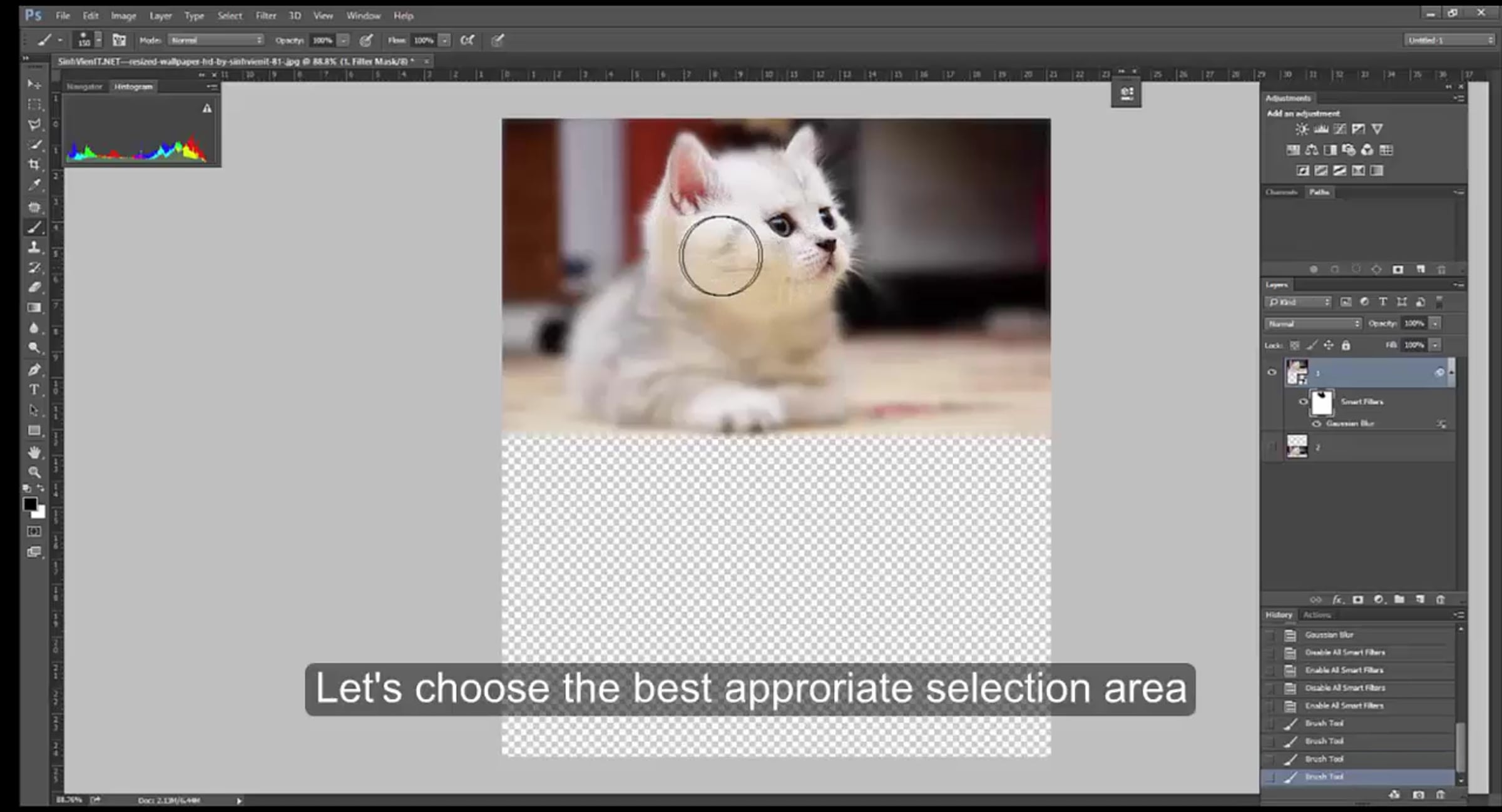Select the Gaussian Blur history state
The width and height of the screenshot is (1502, 812).
pos(1329,634)
